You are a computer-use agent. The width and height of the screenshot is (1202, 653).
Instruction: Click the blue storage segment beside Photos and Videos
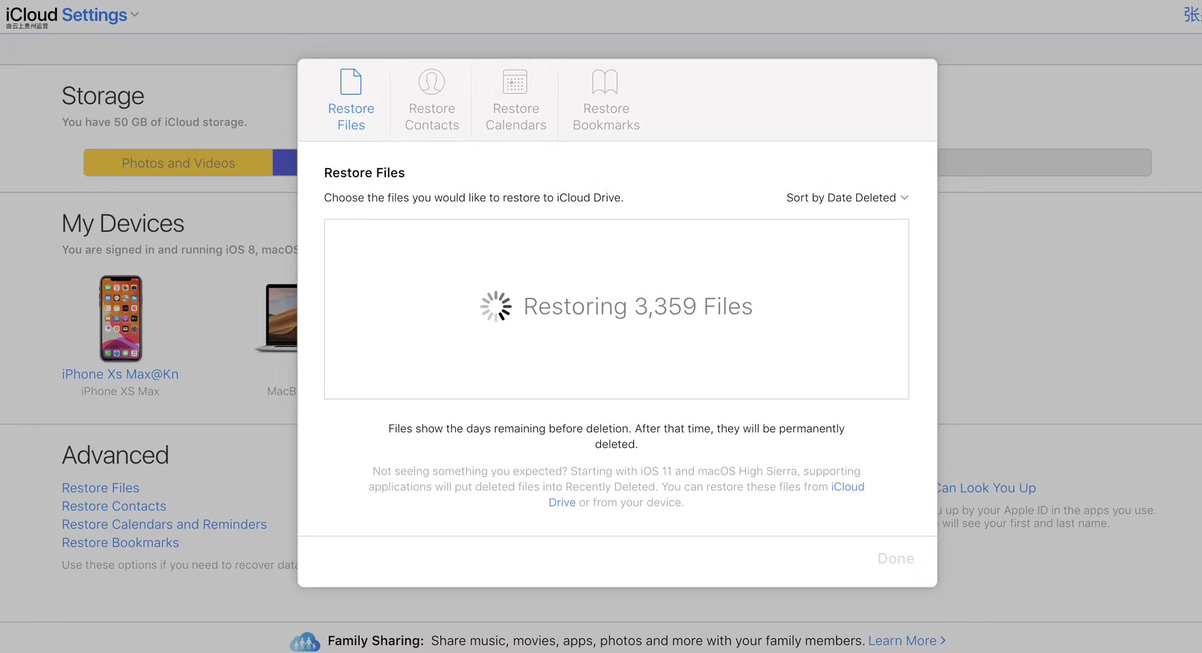pos(285,163)
